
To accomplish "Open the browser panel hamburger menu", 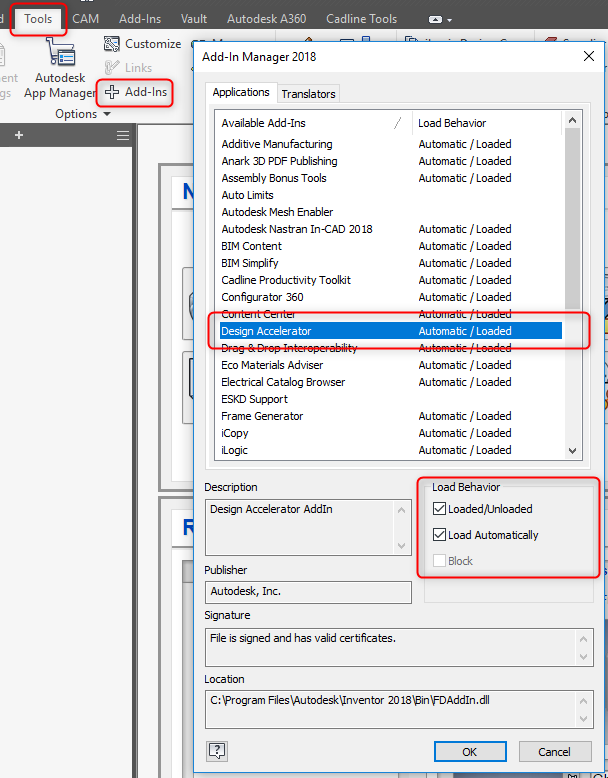I will (123, 135).
